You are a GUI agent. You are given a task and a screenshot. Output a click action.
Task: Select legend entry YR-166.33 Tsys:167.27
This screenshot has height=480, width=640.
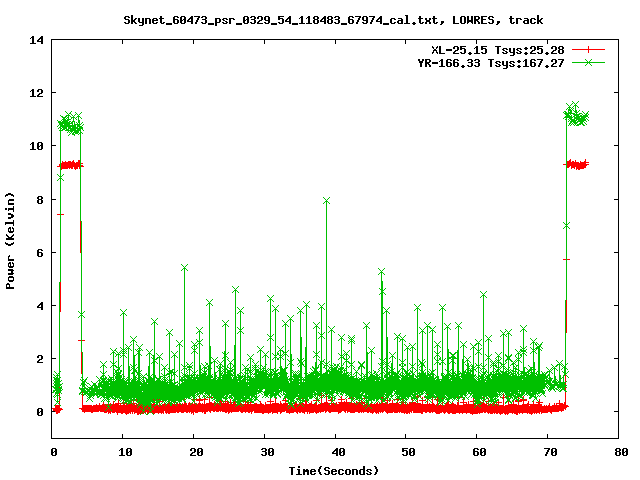point(491,63)
